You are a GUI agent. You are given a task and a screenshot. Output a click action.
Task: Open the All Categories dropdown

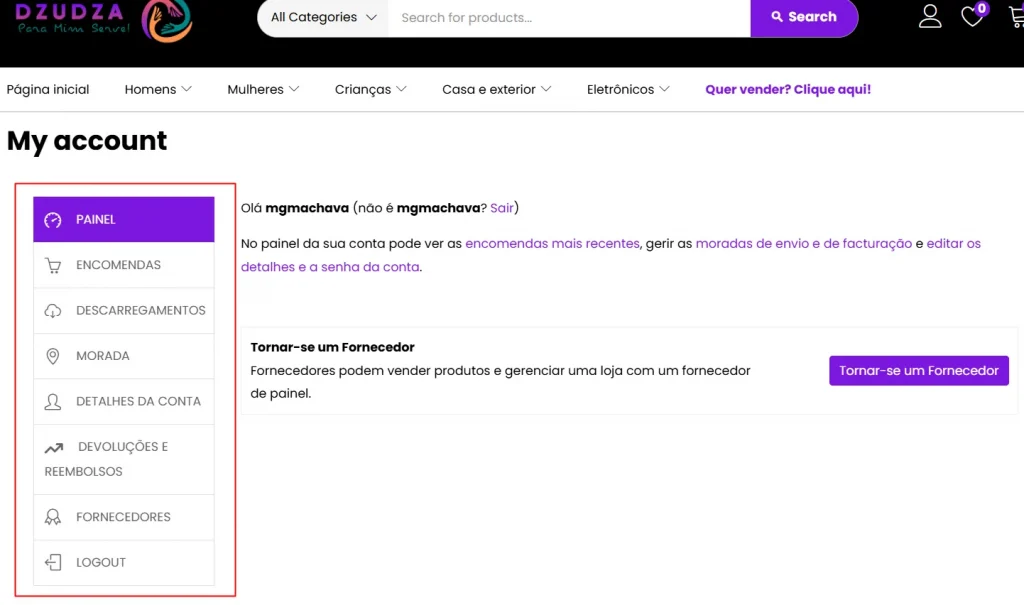[323, 17]
